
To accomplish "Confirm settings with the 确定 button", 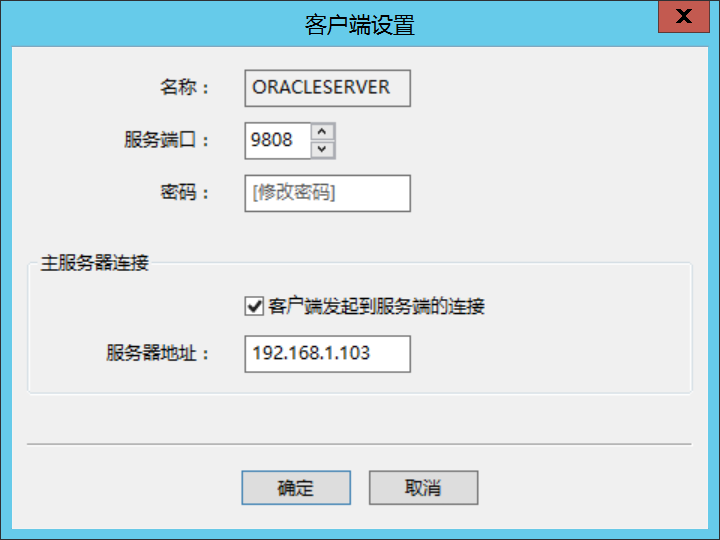I will 295,488.
